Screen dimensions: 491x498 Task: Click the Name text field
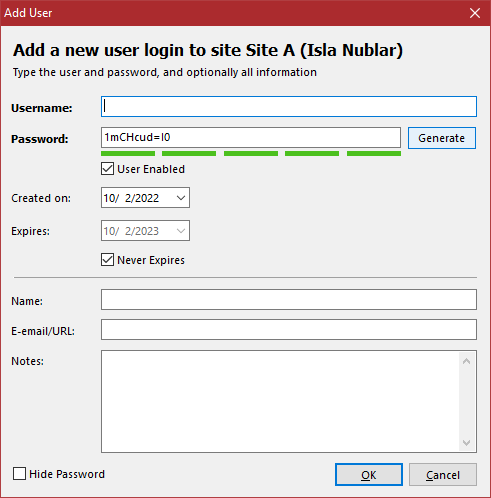289,300
